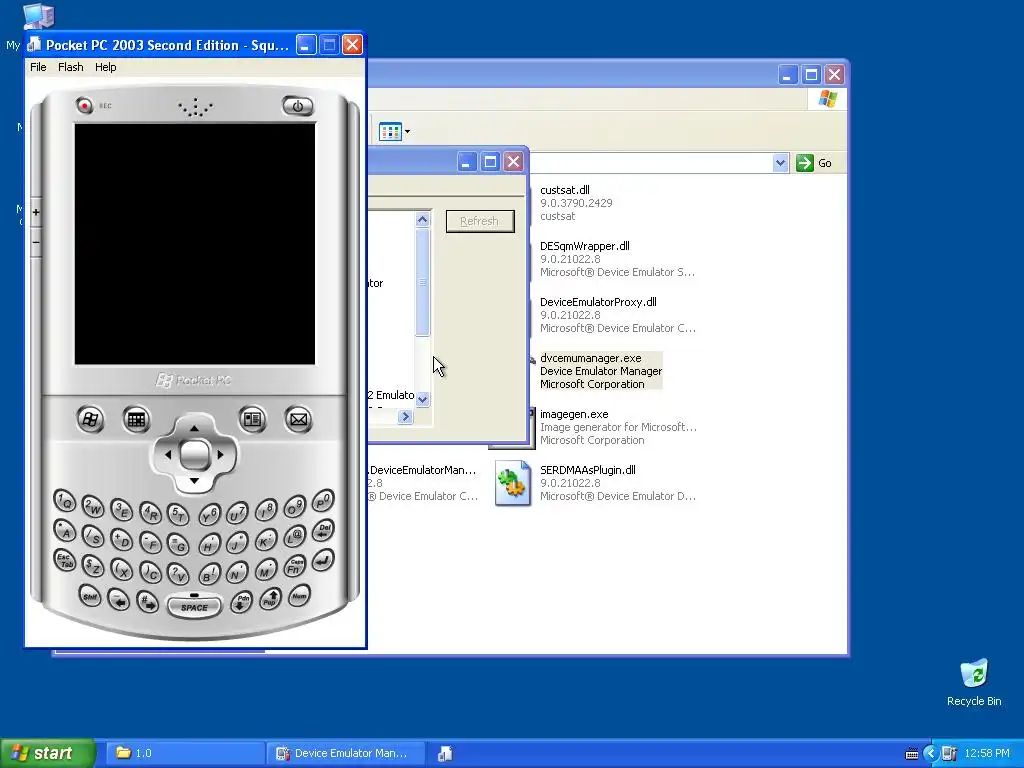Tap the power button on the Pocket PC skin
Viewport: 1024px width, 768px height.
(298, 106)
